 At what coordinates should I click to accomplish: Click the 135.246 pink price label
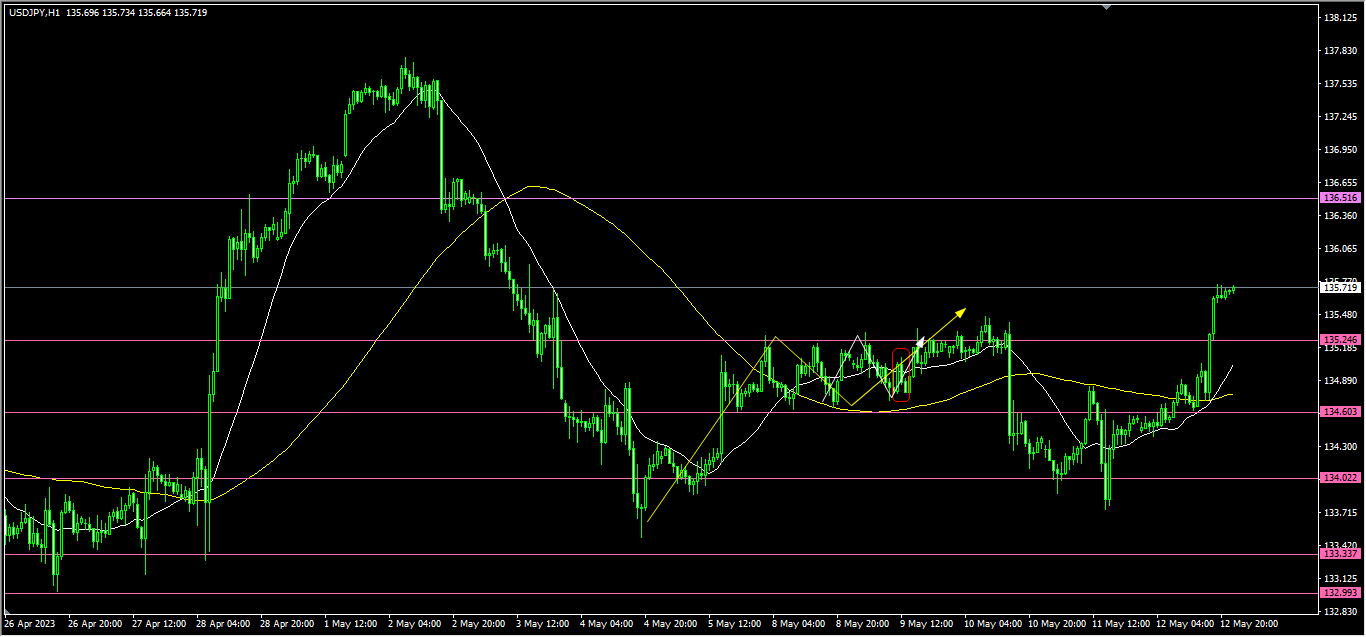pos(1340,340)
